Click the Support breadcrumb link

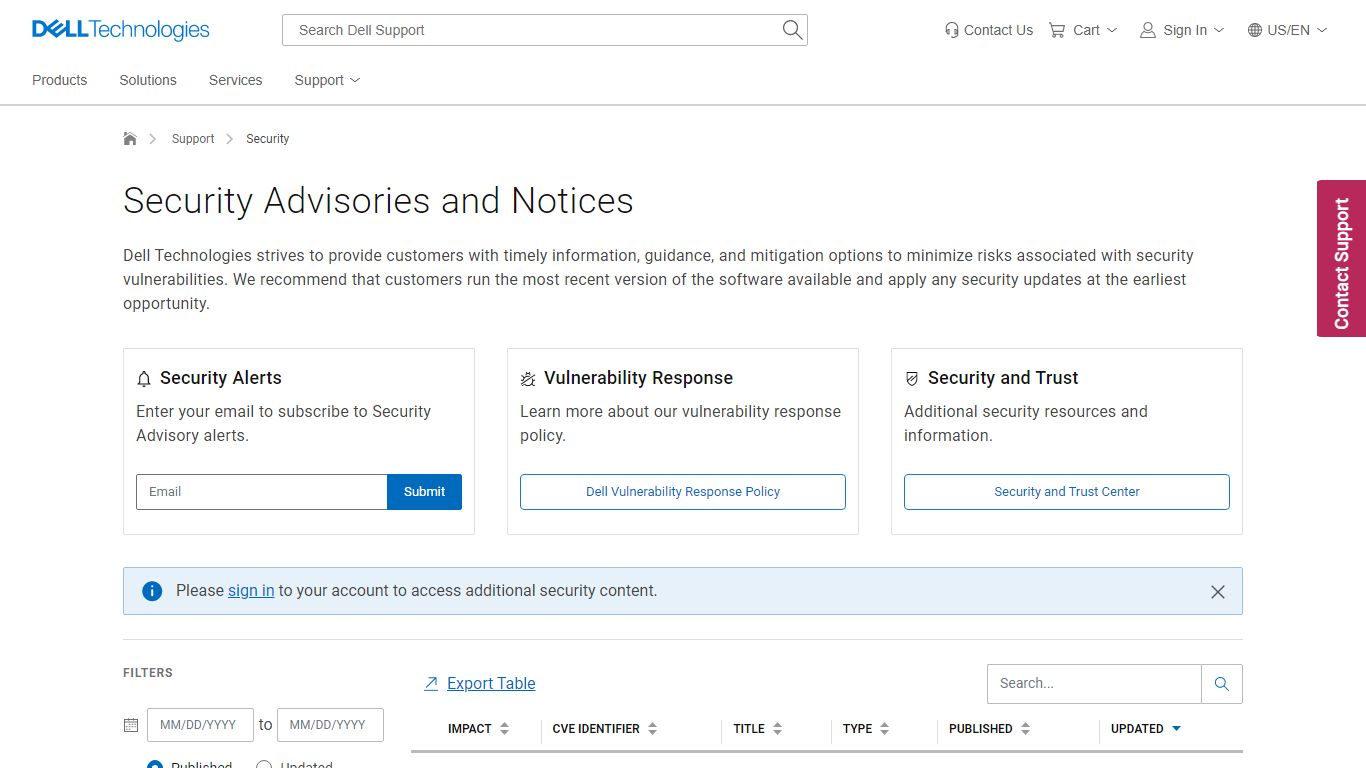(x=193, y=139)
